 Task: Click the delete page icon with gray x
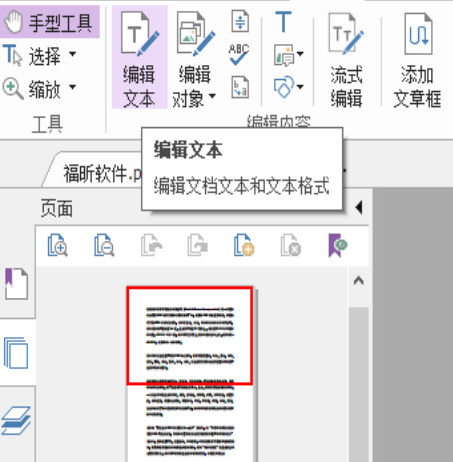coord(291,245)
